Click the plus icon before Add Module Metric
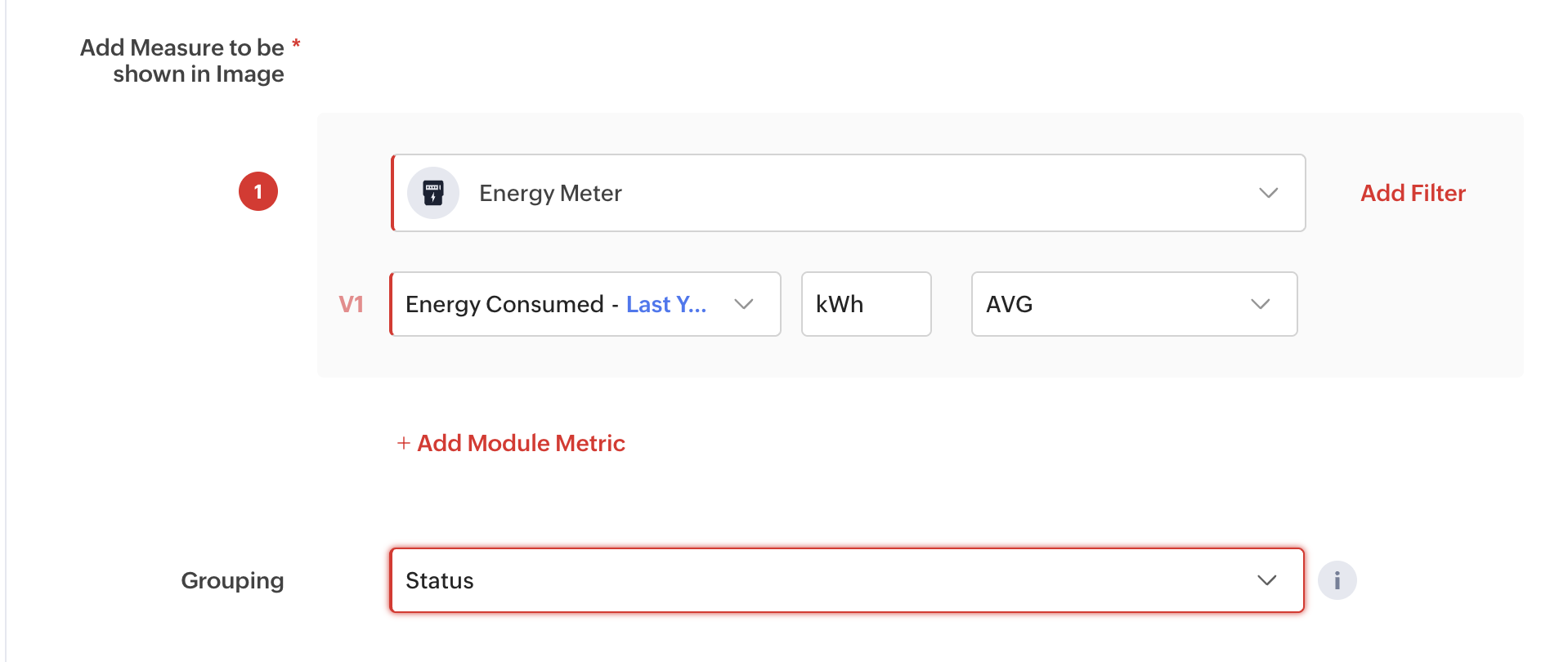Screen dimensions: 1568x662 pyautogui.click(x=403, y=443)
